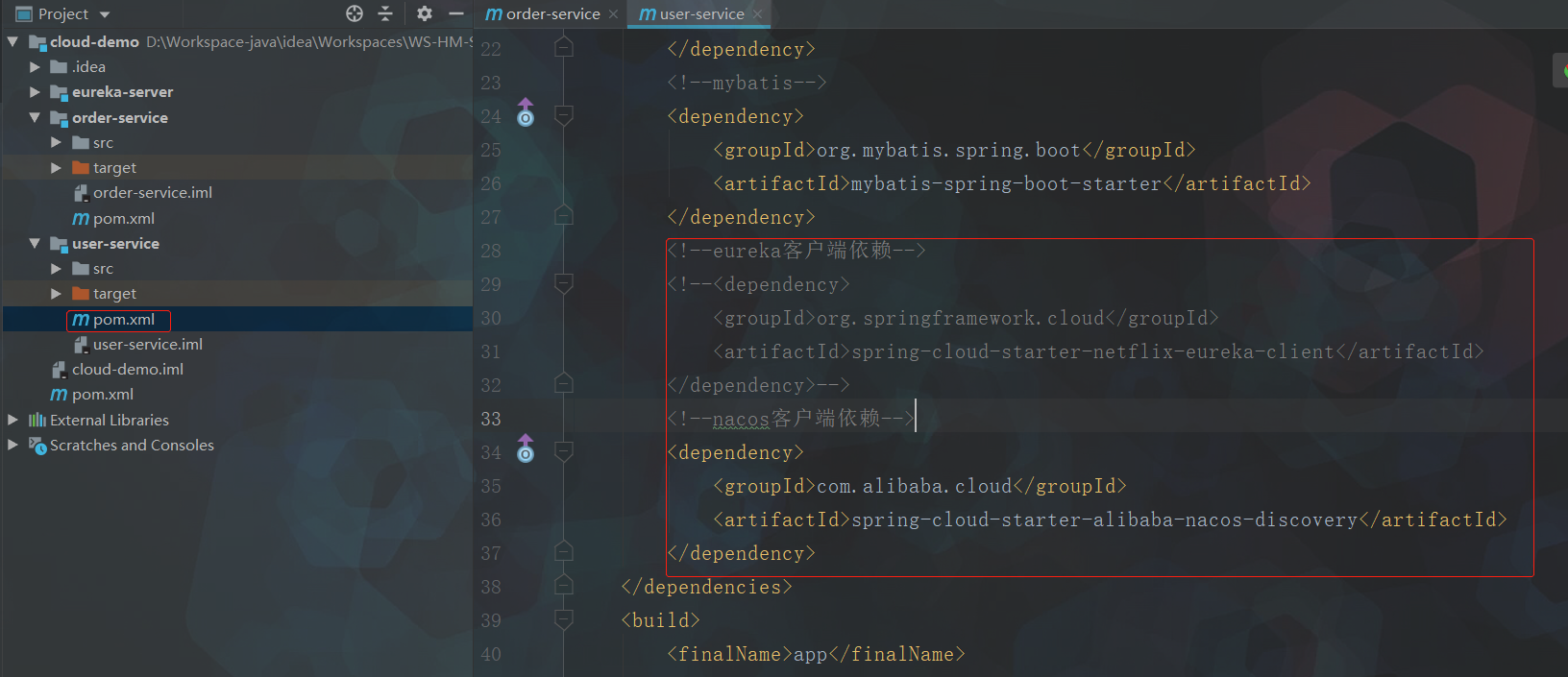The width and height of the screenshot is (1568, 677).
Task: Close the order-service tab
Action: point(614,14)
